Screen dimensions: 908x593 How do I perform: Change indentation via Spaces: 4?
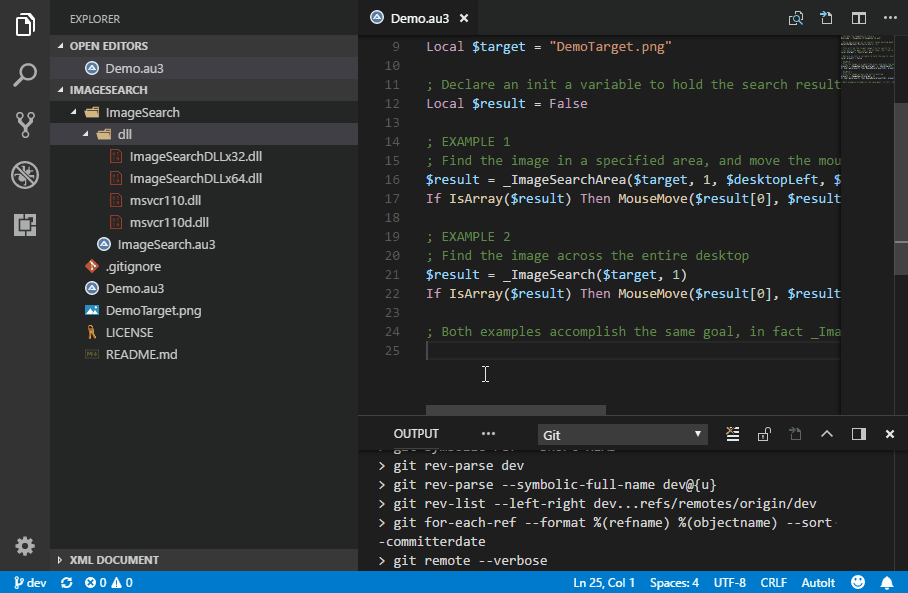(x=674, y=583)
